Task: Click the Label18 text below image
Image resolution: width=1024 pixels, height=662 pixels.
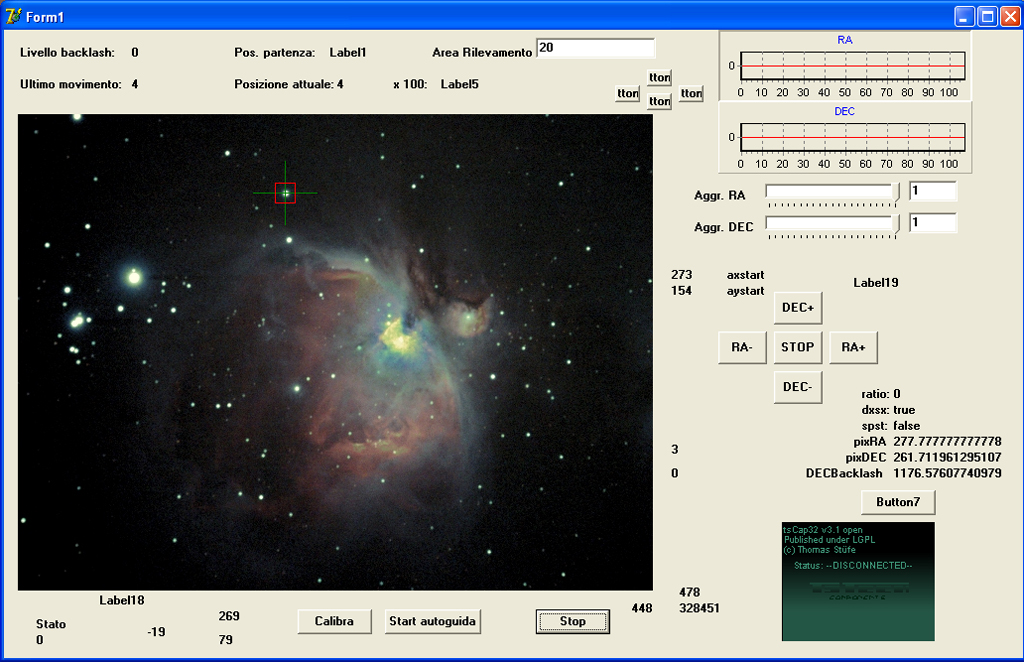Action: (x=121, y=601)
